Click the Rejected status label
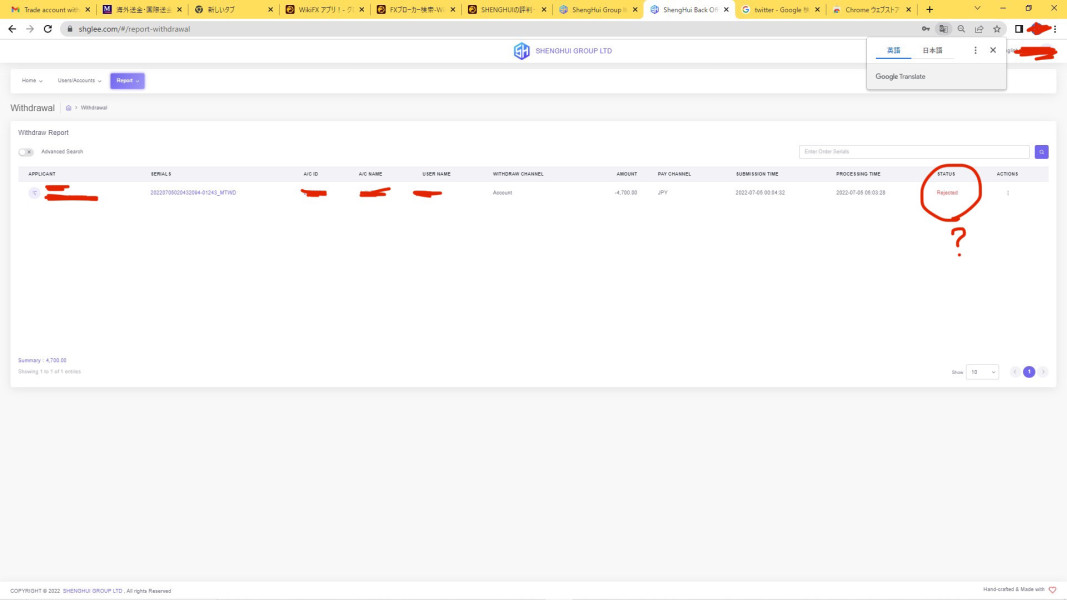Image resolution: width=1067 pixels, height=600 pixels. coord(947,193)
